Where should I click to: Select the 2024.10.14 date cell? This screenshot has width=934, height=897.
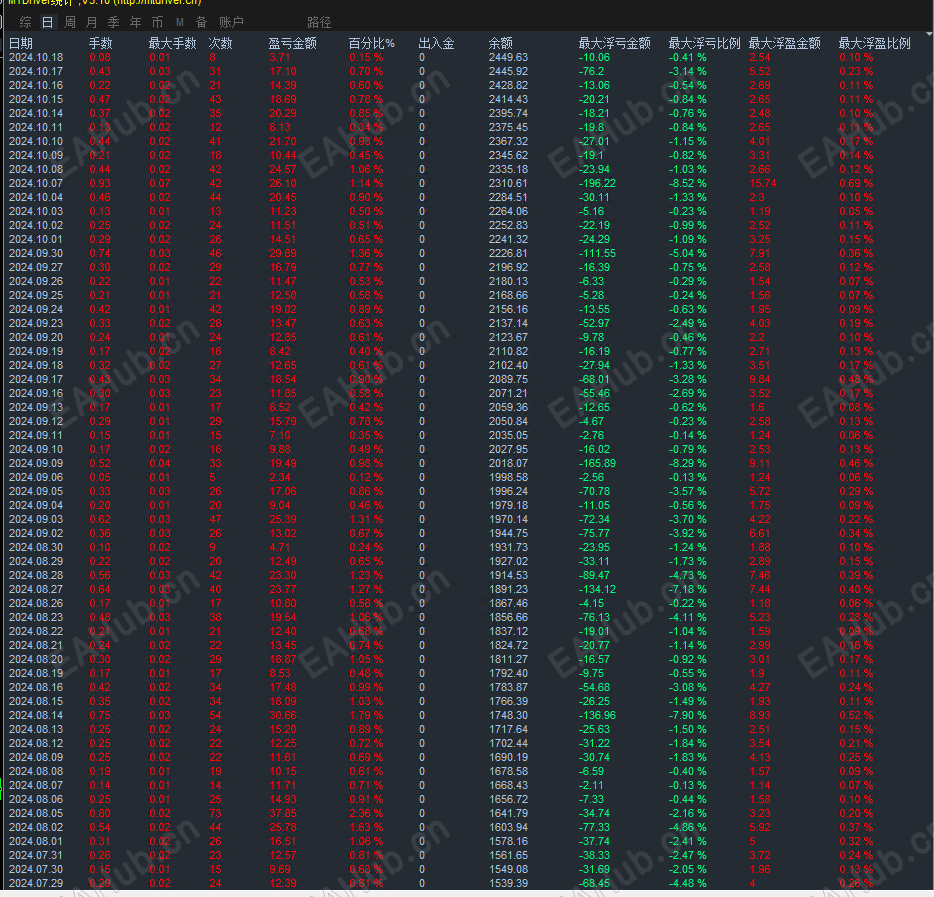pyautogui.click(x=36, y=114)
